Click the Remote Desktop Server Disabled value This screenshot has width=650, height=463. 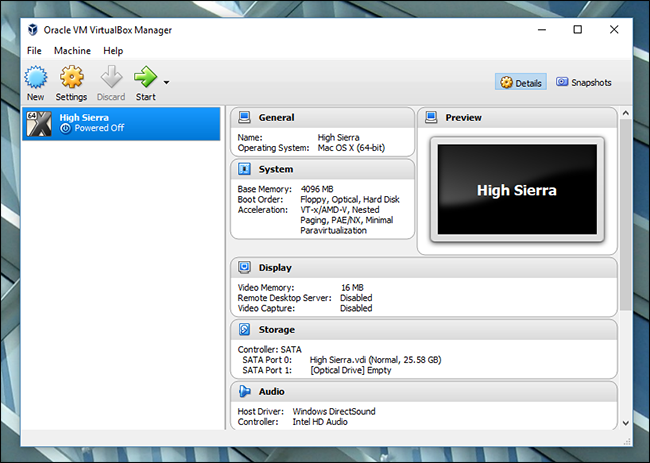click(356, 298)
